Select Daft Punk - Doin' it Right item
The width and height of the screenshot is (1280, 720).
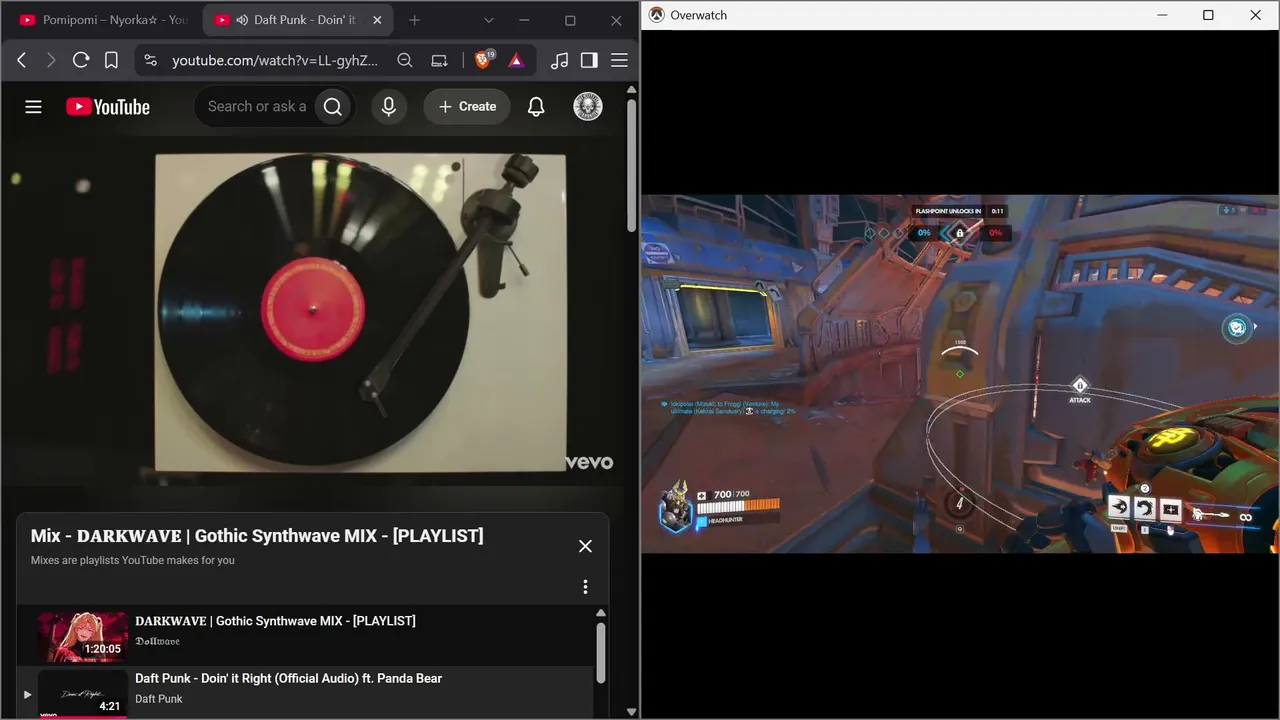click(307, 692)
